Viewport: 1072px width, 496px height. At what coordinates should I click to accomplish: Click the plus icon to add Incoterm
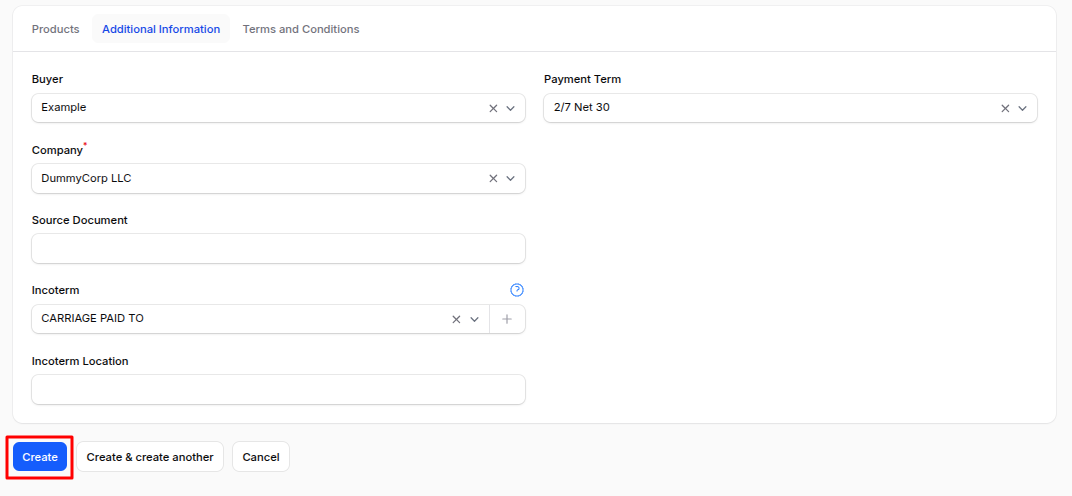click(507, 319)
